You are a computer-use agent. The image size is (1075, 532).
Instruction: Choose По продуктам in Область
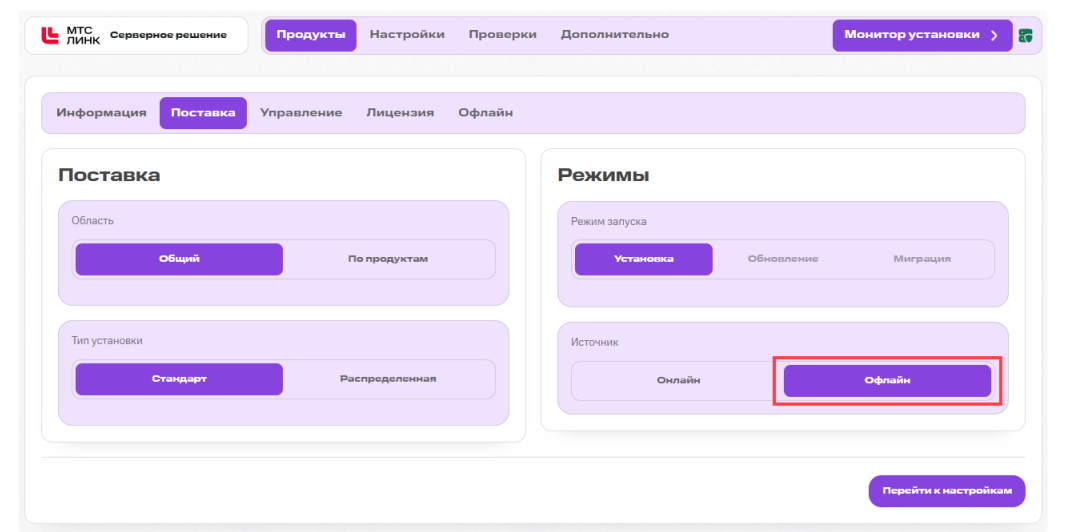click(x=388, y=259)
